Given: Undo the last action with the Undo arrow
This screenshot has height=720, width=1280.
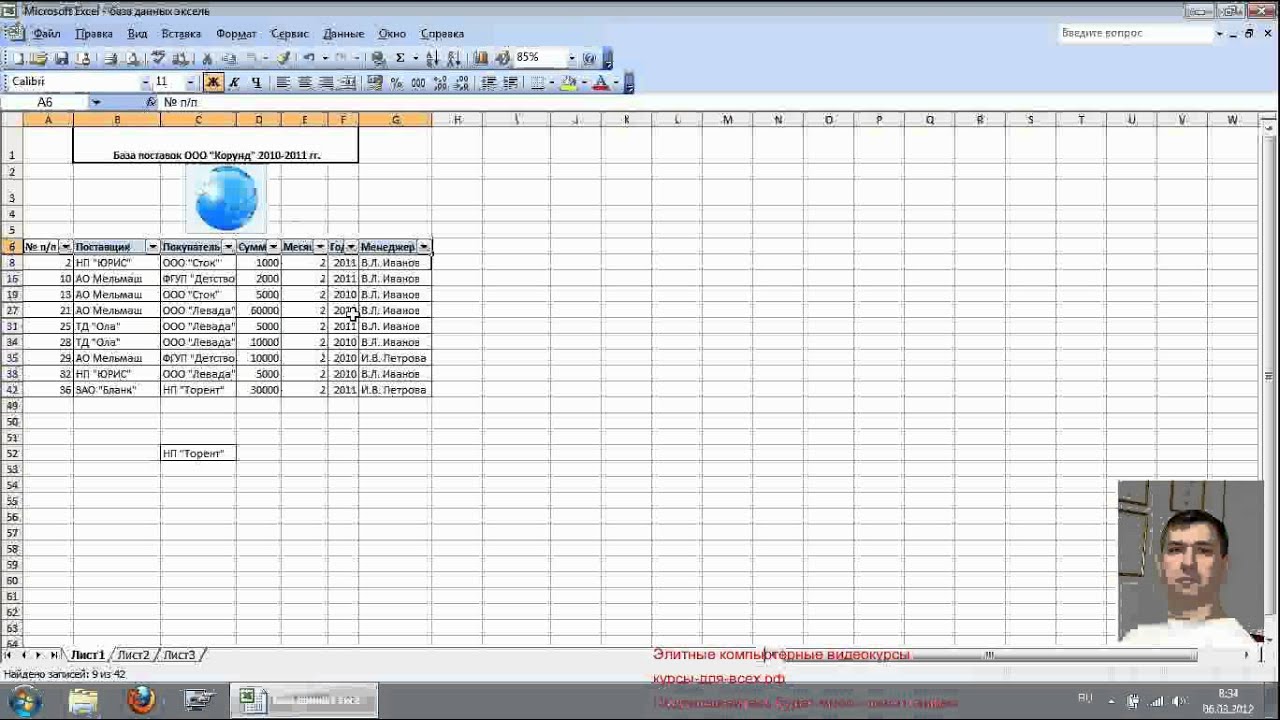Looking at the screenshot, I should (x=309, y=59).
